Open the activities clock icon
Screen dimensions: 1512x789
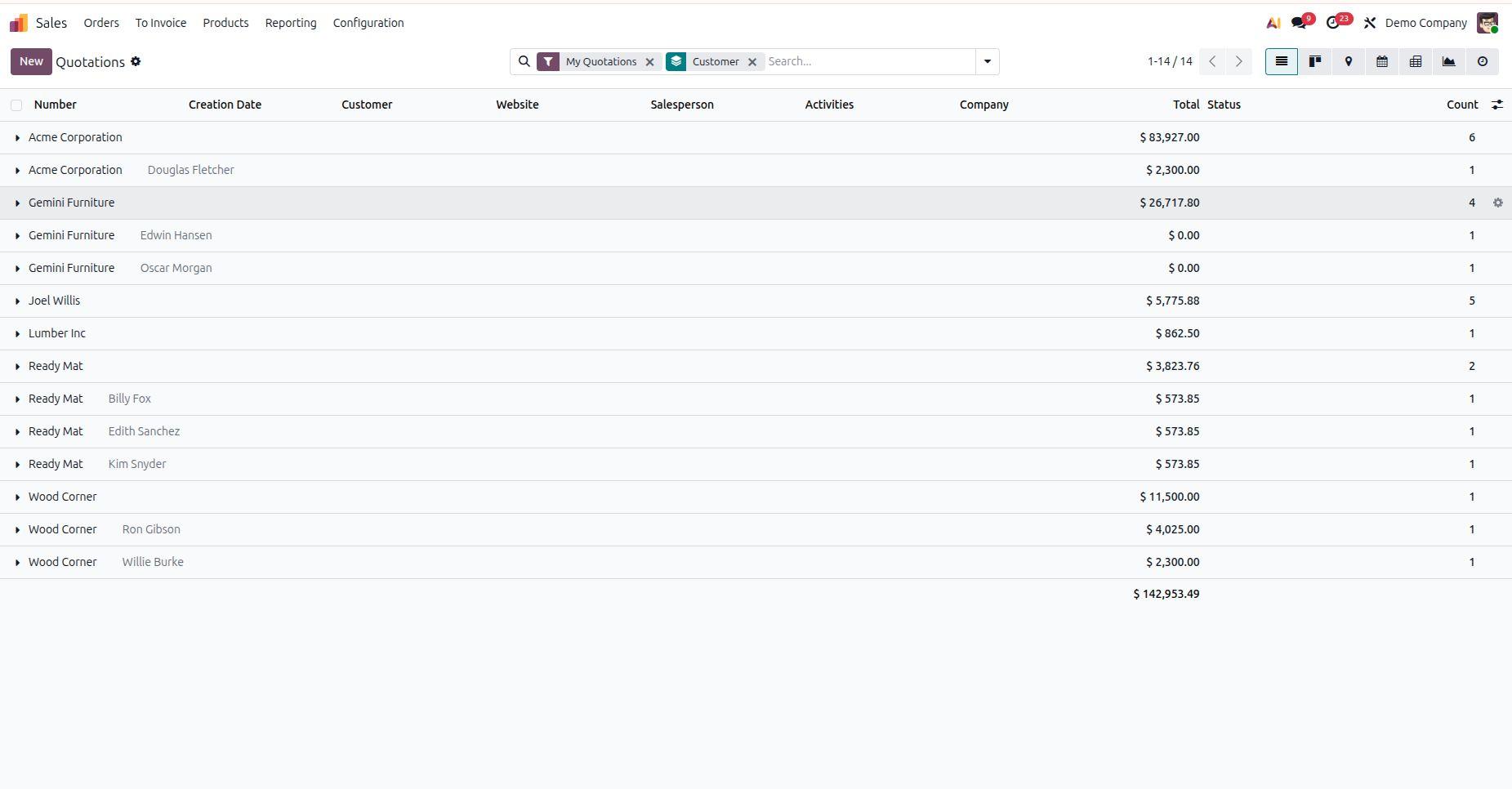pos(1334,23)
